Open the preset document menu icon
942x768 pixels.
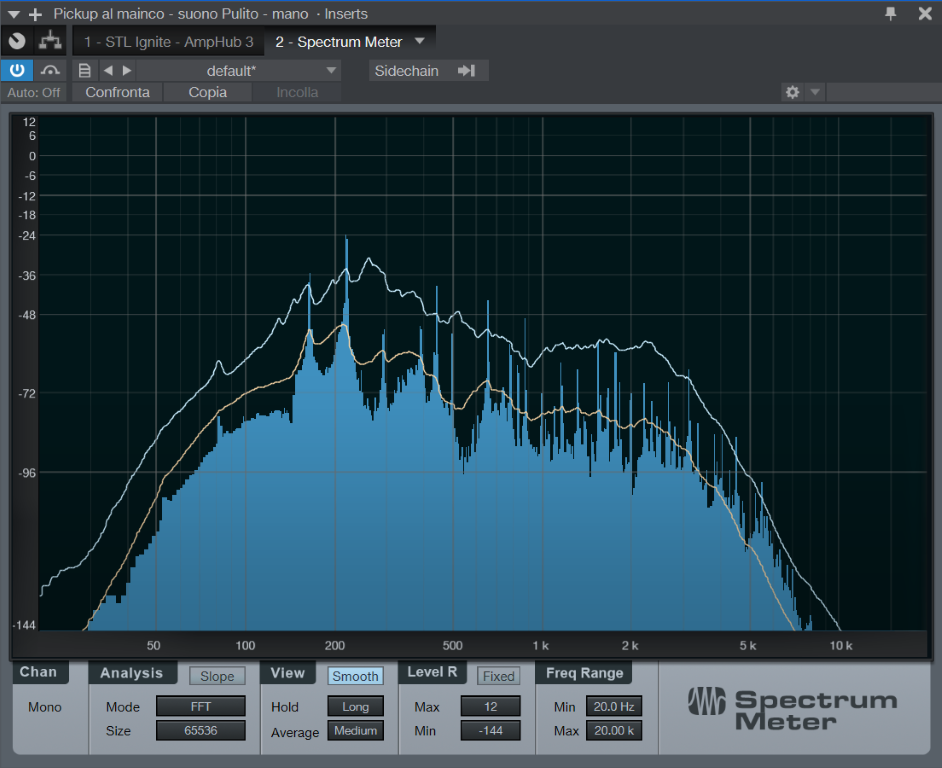(x=85, y=70)
